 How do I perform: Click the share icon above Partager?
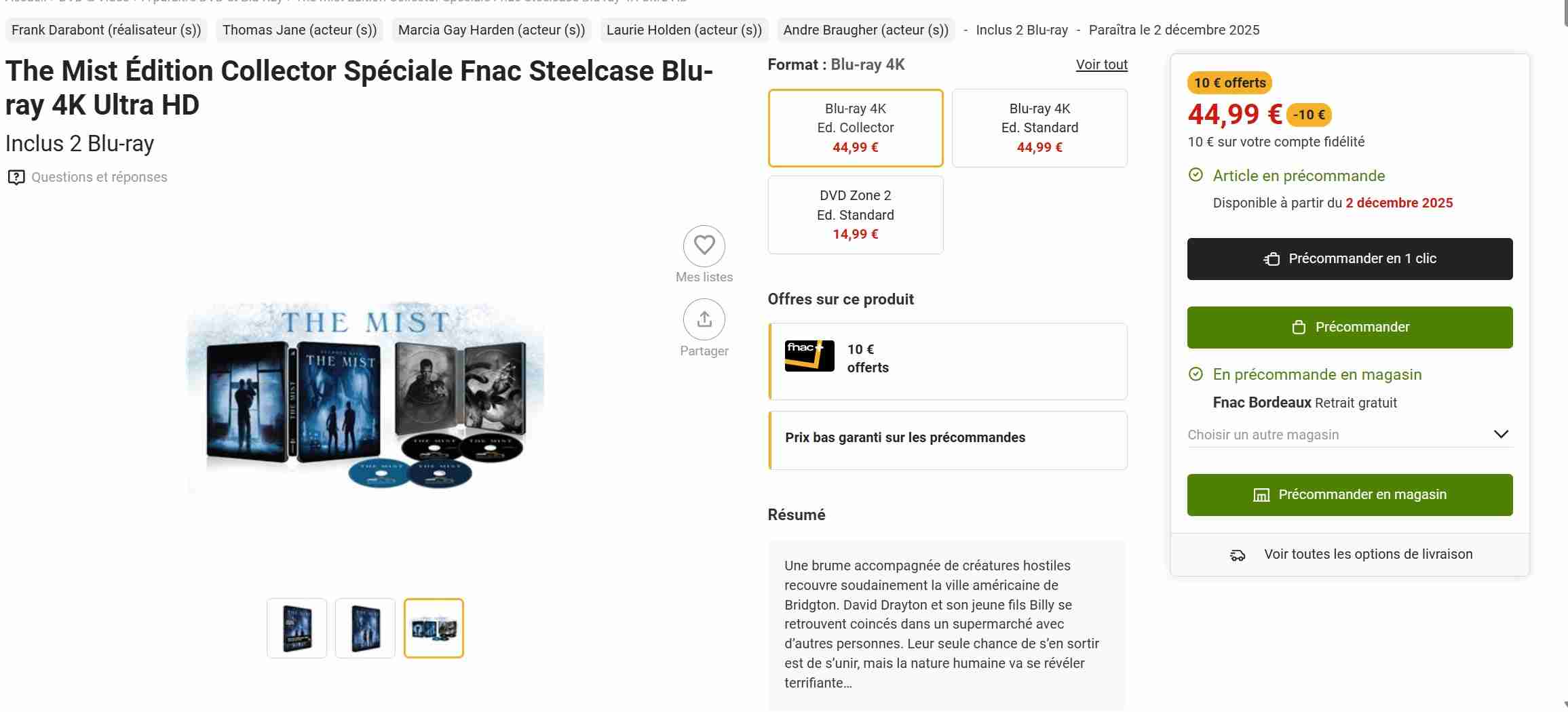click(704, 319)
